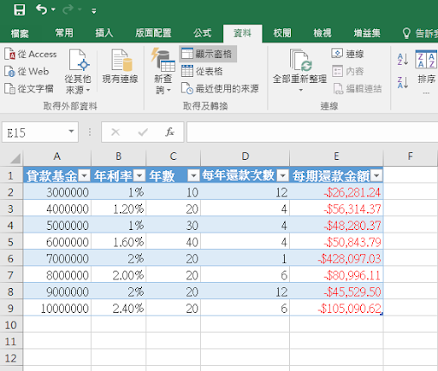Select cell containing 10000000
Image resolution: width=438 pixels, height=371 pixels.
[57, 308]
